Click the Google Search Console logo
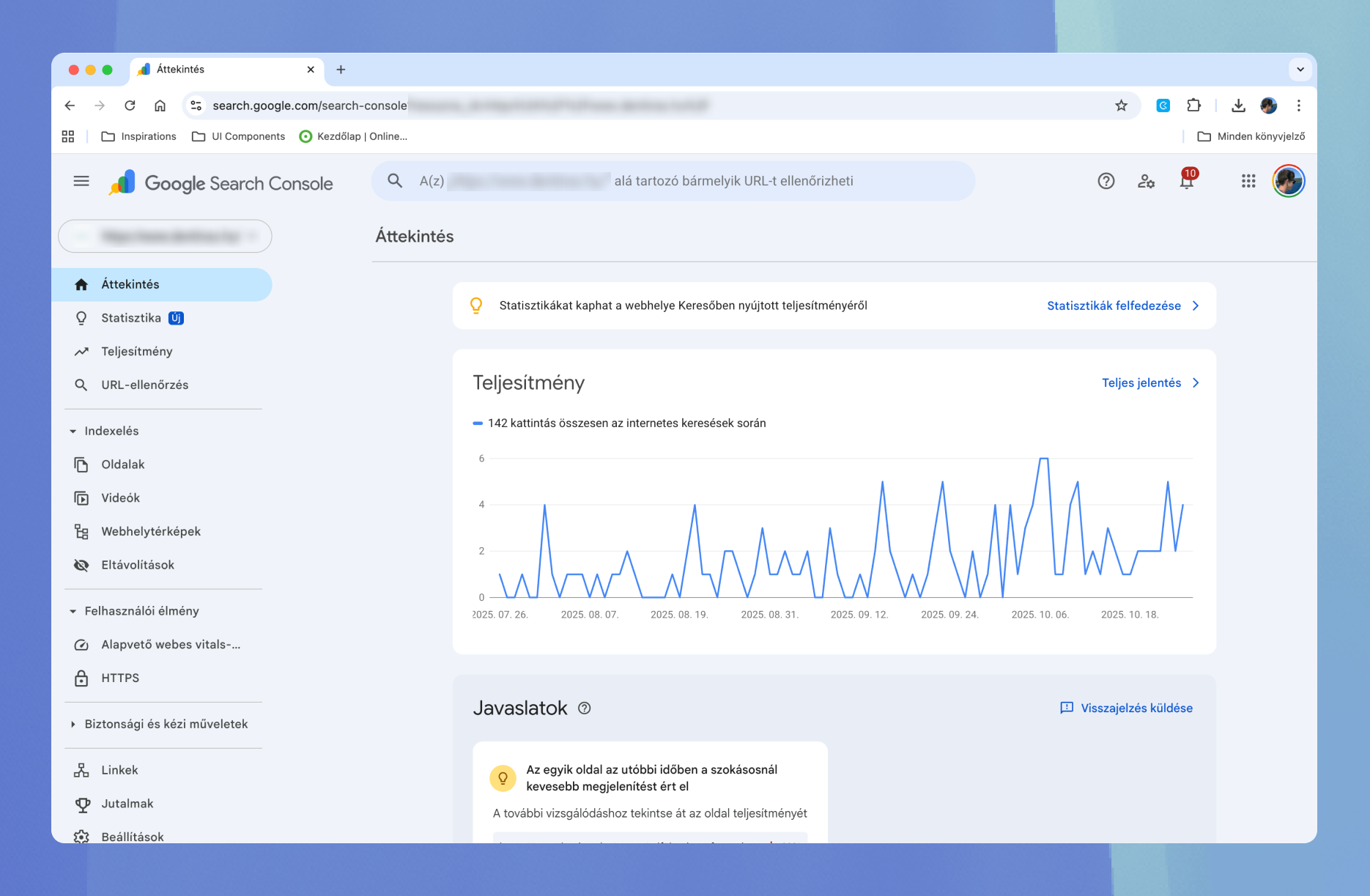The image size is (1370, 896). pyautogui.click(x=220, y=182)
